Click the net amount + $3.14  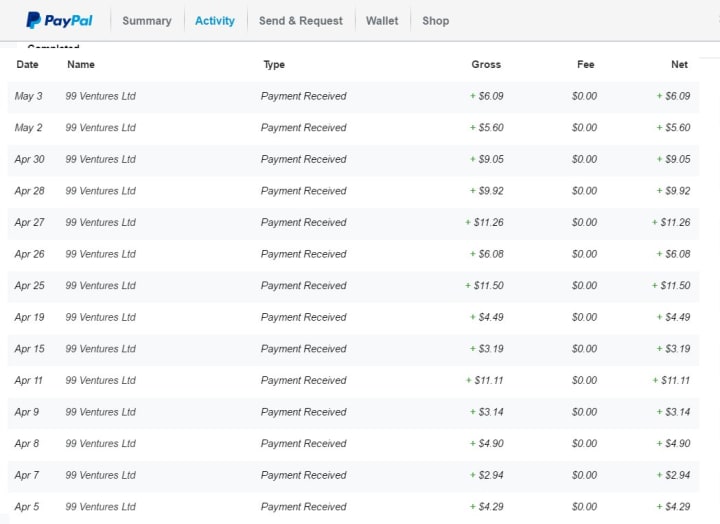coord(673,412)
